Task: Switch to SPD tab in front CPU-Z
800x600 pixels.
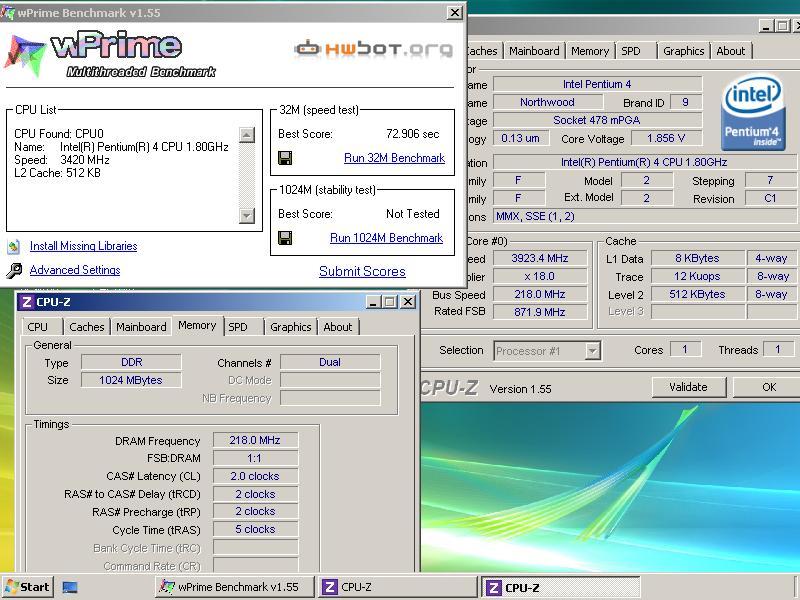Action: click(x=244, y=327)
